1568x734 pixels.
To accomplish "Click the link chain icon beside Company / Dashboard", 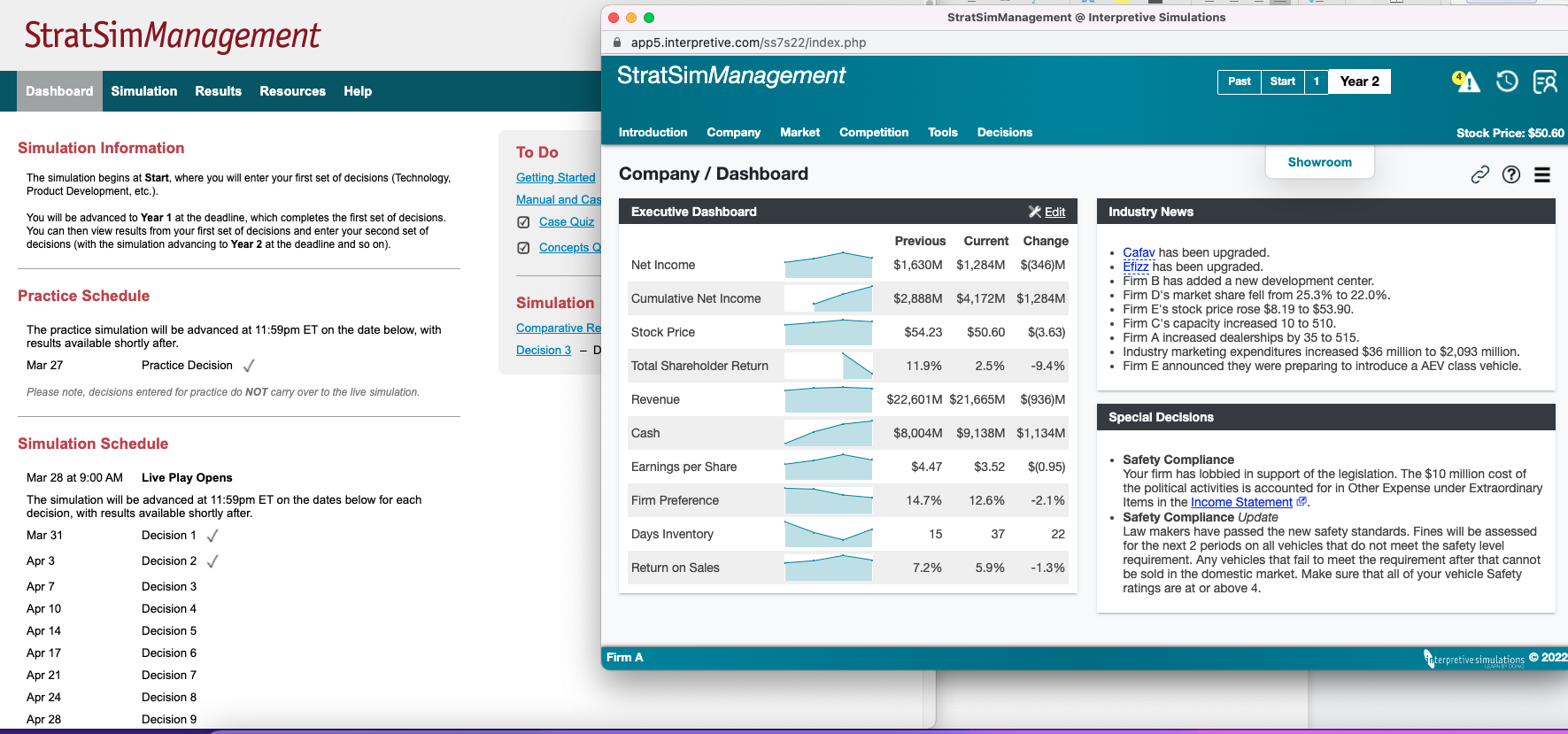I will (1479, 174).
